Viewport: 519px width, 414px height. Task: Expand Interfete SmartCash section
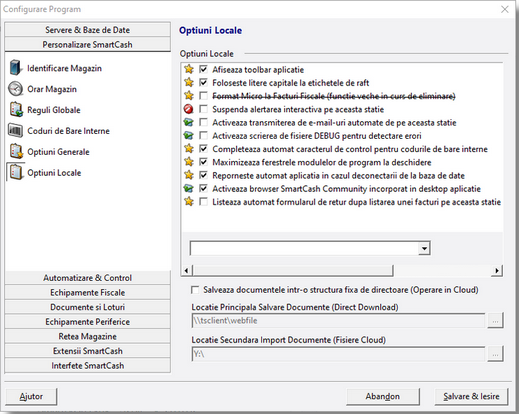coord(87,366)
